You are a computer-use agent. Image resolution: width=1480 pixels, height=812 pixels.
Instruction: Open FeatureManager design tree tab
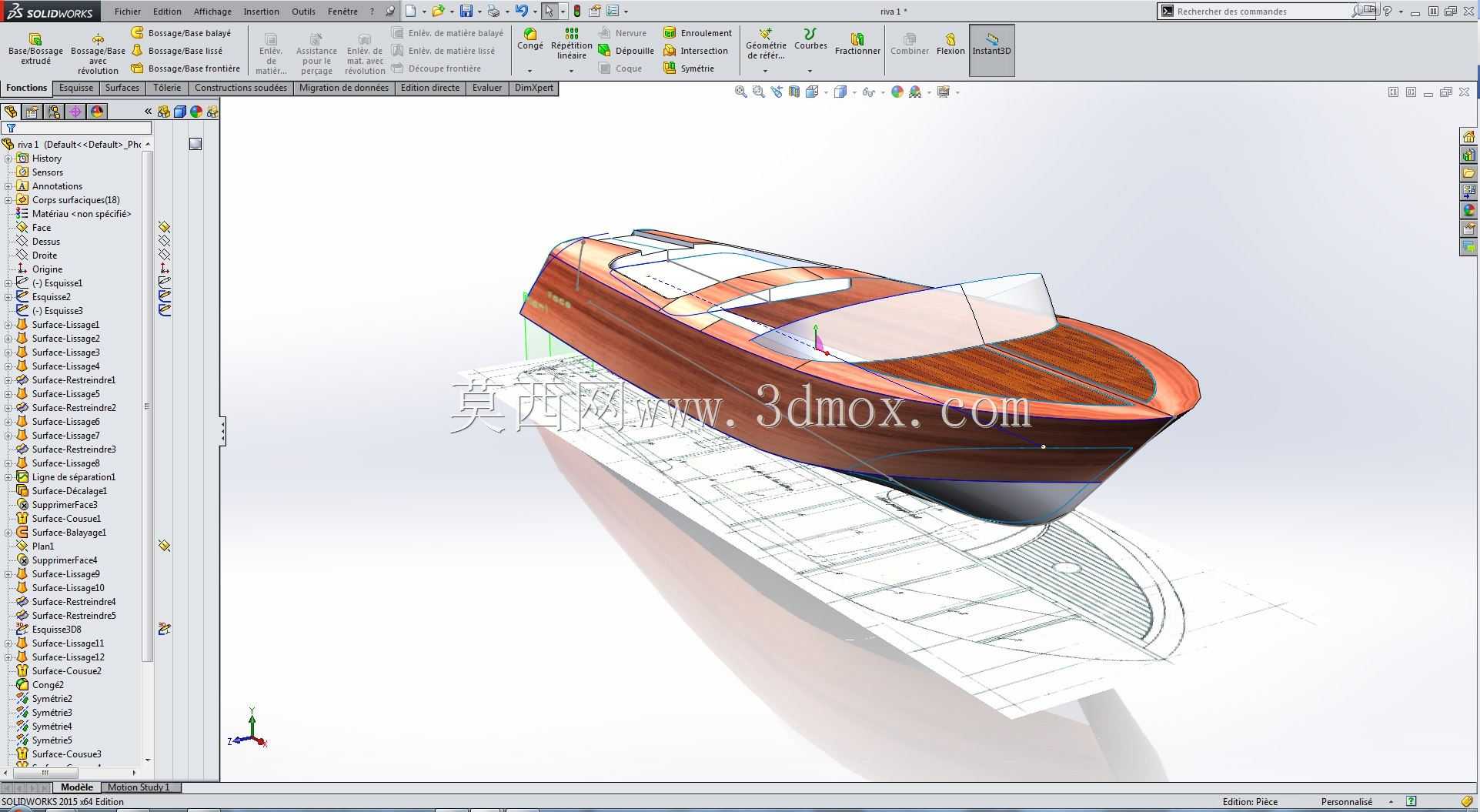click(11, 112)
